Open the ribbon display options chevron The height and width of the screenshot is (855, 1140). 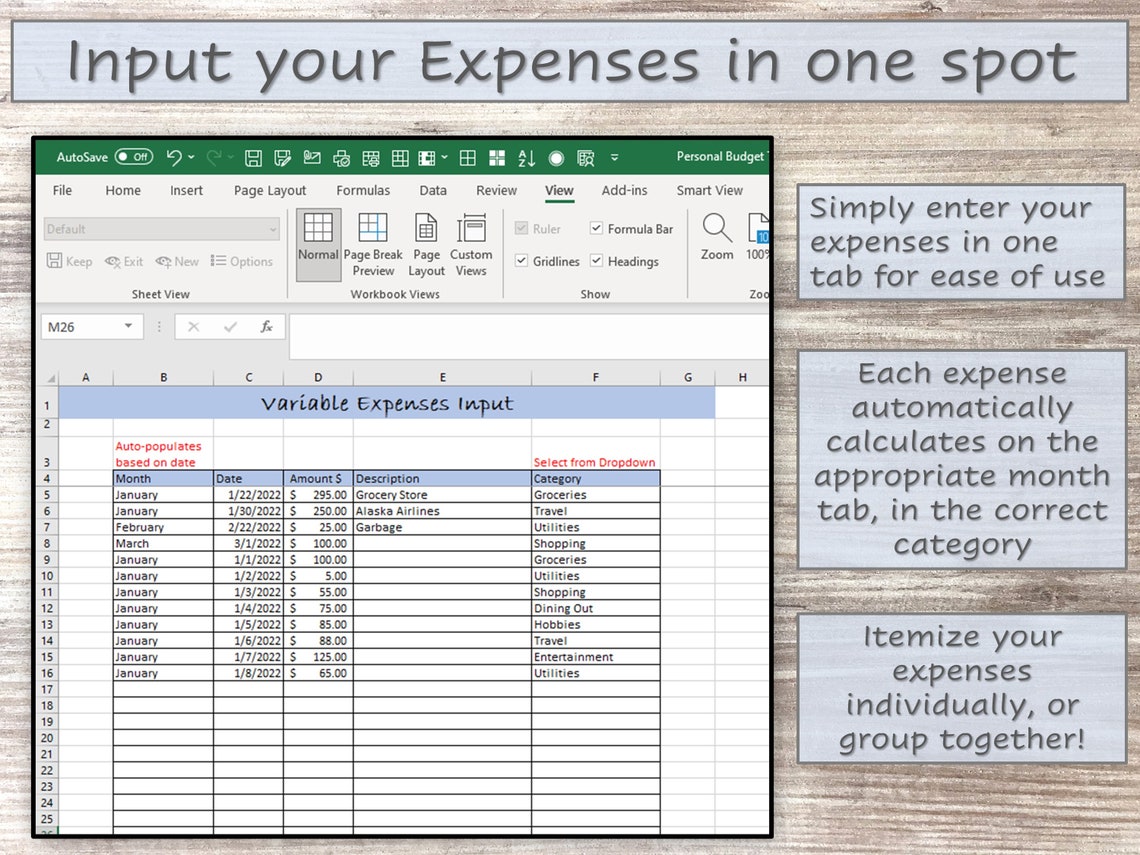(x=614, y=158)
